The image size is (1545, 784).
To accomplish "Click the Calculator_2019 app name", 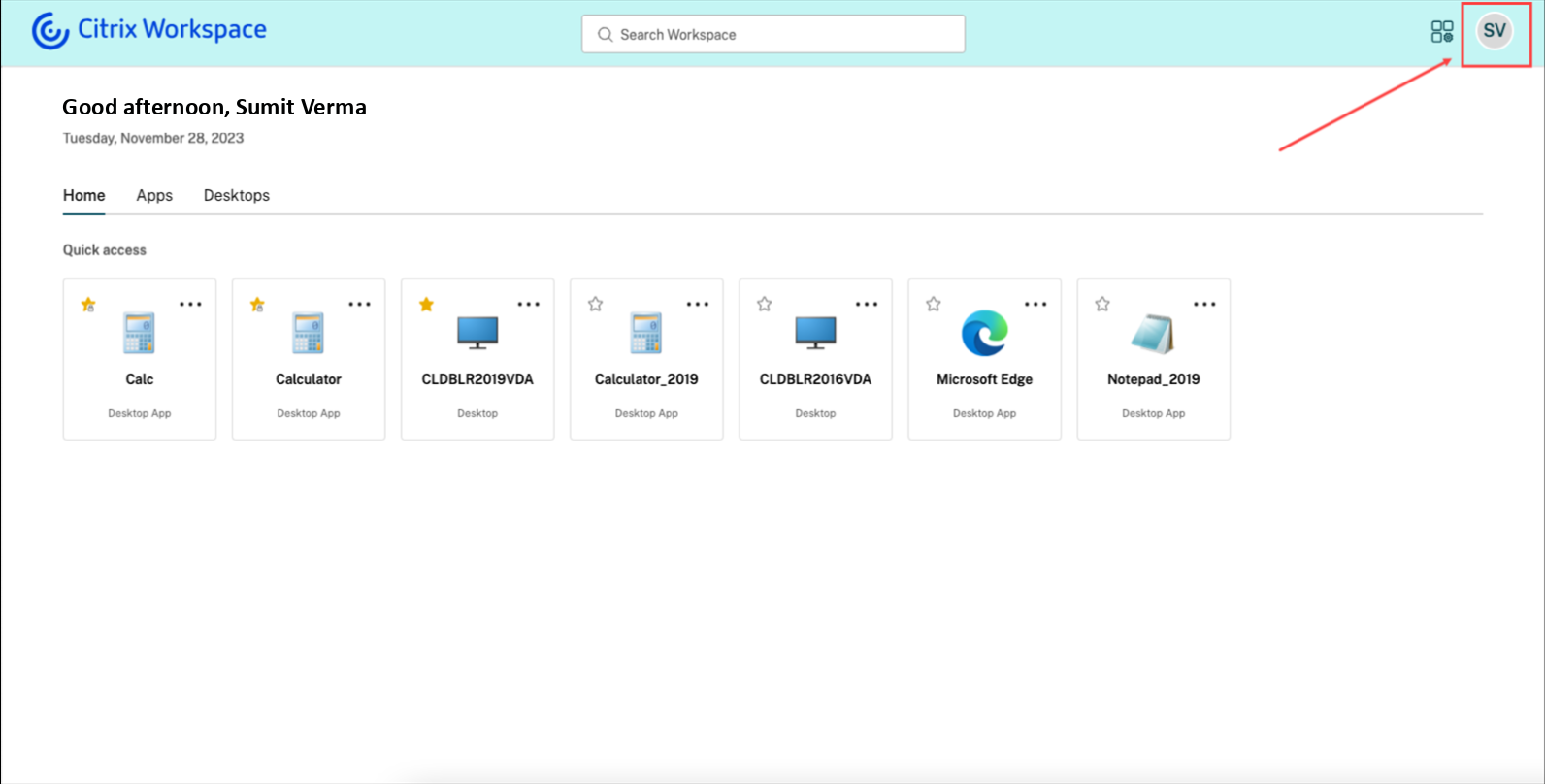I will pyautogui.click(x=646, y=379).
